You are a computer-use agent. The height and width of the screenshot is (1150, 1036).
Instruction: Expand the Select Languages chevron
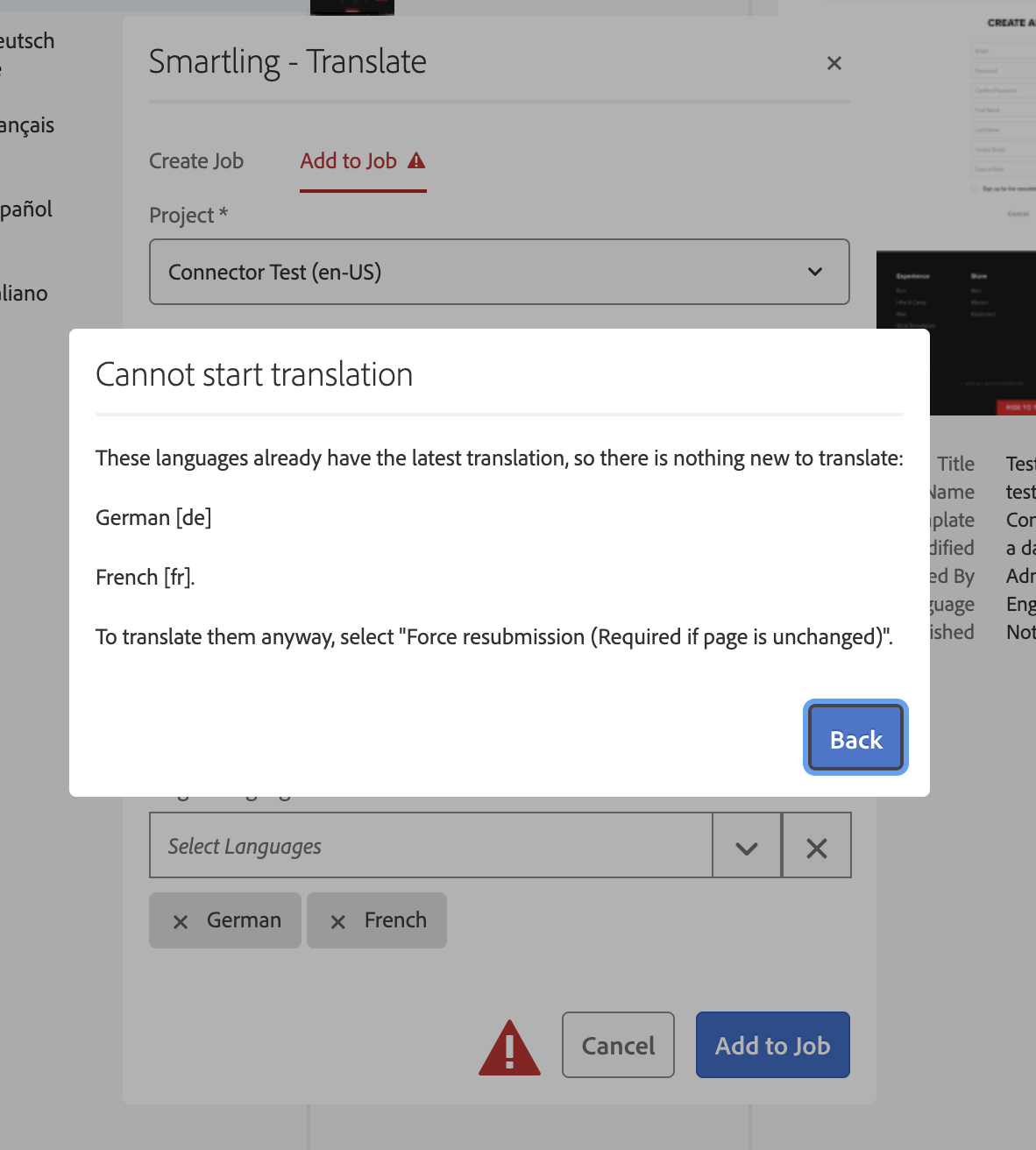pos(747,847)
